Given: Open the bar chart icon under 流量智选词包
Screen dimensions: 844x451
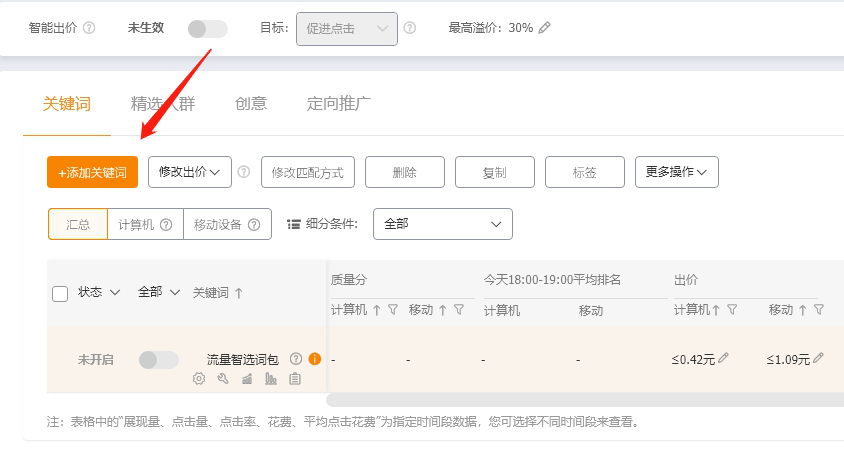Looking at the screenshot, I should click(271, 379).
